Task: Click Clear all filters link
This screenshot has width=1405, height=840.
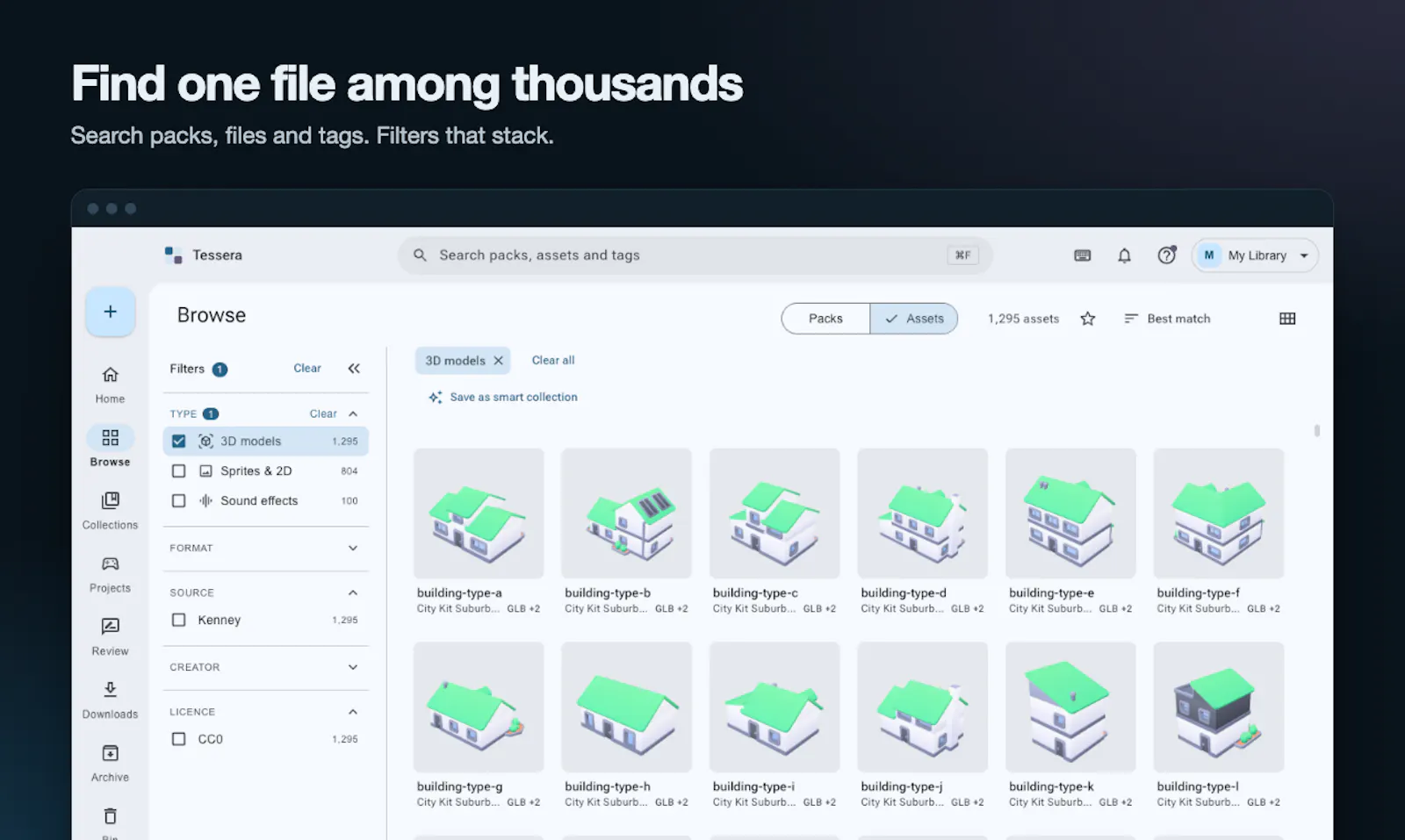Action: point(553,361)
